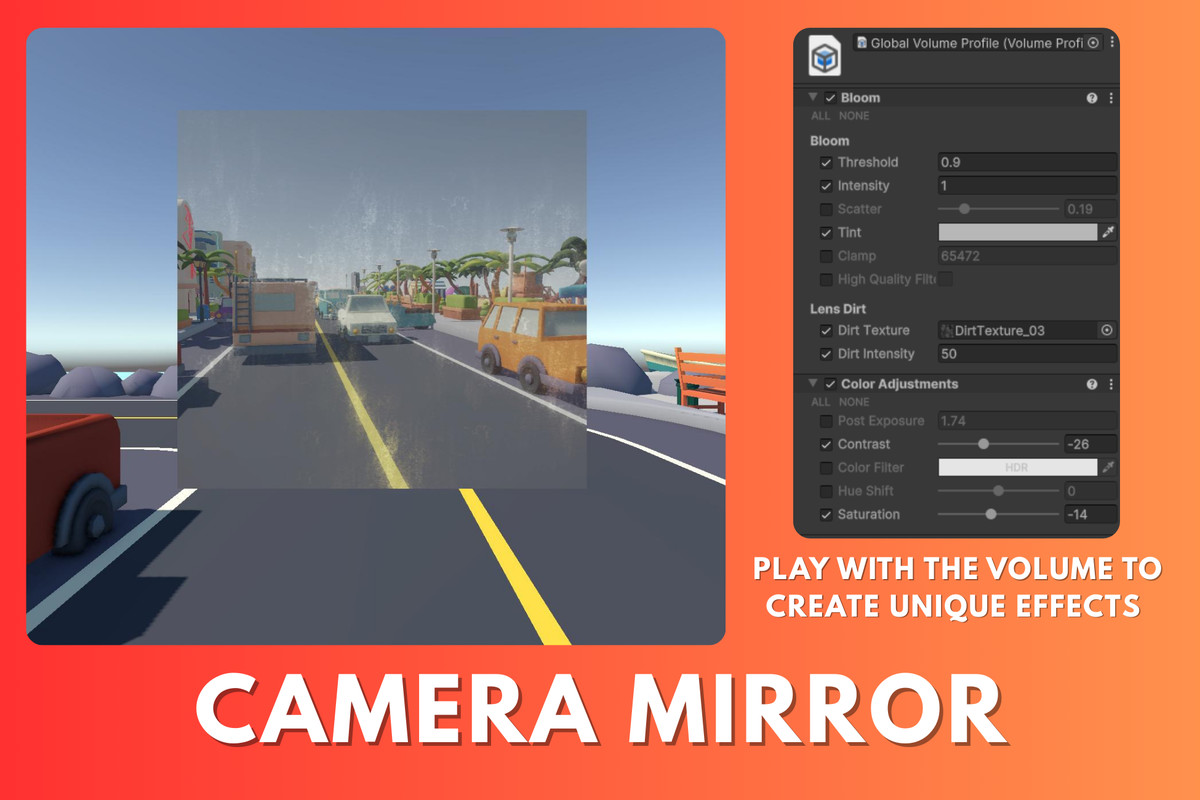Open the object picker for Global Volume Profile
The image size is (1200, 800).
(1092, 42)
